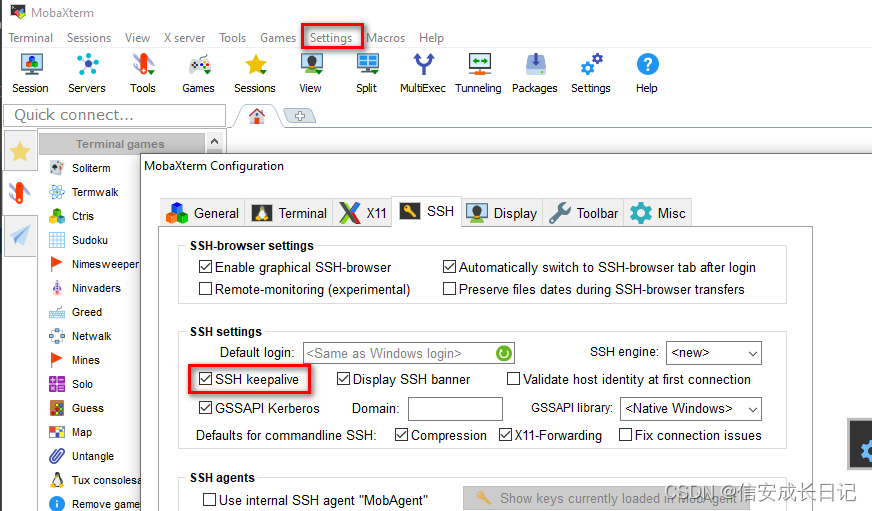Click the Default login input field
The width and height of the screenshot is (872, 511).
pyautogui.click(x=408, y=353)
